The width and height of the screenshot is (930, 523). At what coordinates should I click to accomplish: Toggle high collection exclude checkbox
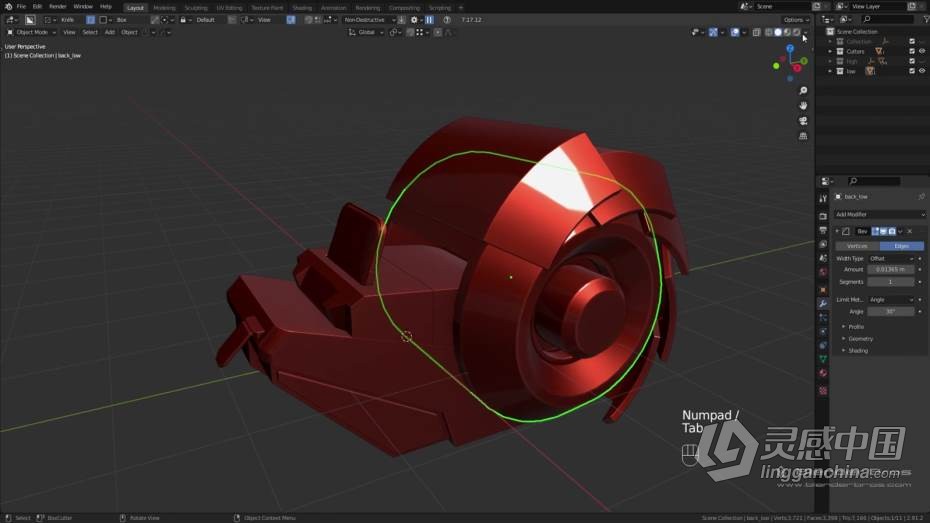(912, 61)
